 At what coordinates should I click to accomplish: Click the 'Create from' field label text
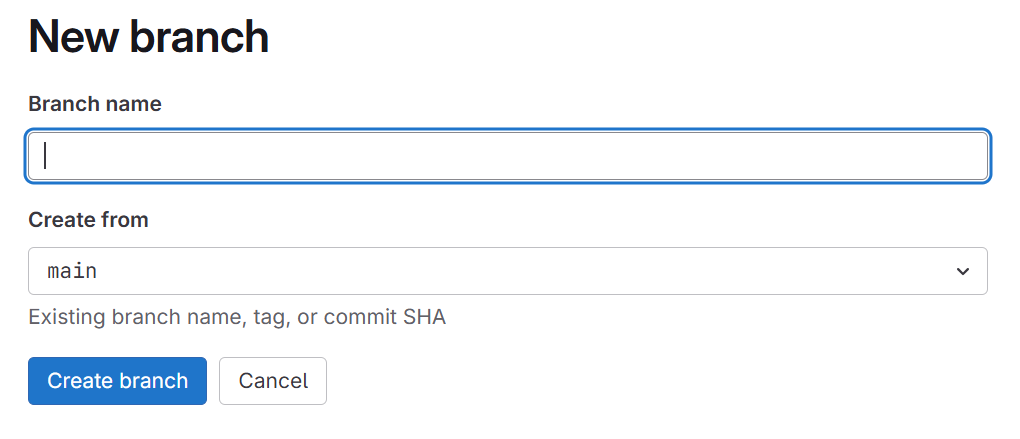[x=88, y=220]
